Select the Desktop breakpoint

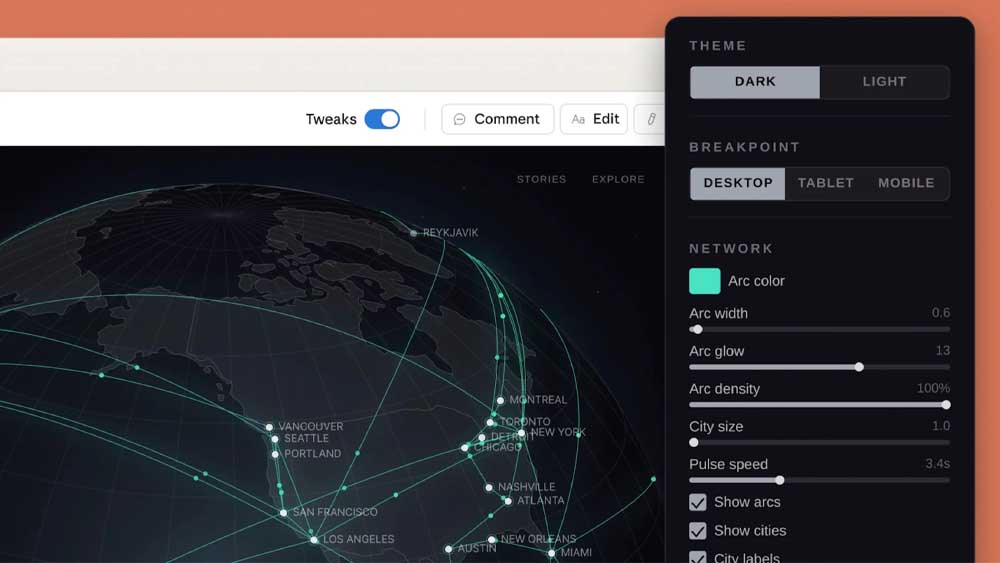coord(738,183)
